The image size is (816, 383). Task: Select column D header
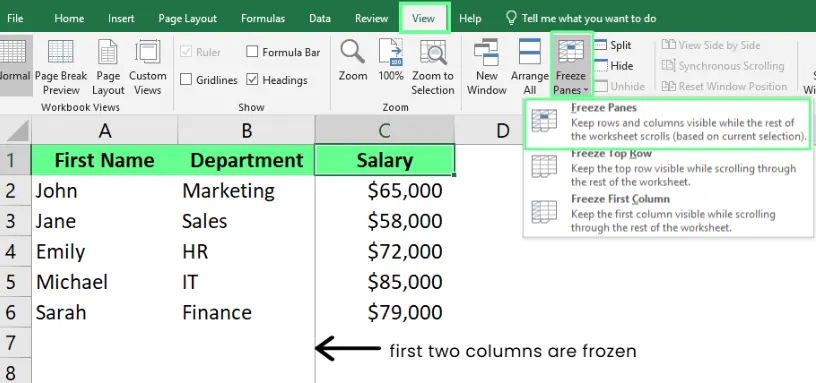click(x=502, y=130)
